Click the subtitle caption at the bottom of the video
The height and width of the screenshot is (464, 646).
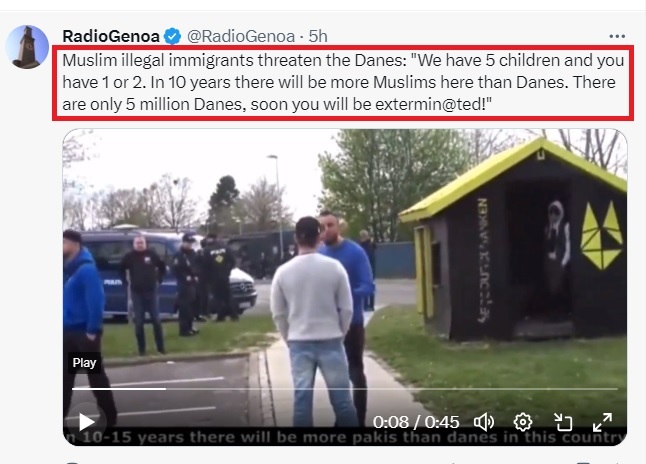(345, 437)
